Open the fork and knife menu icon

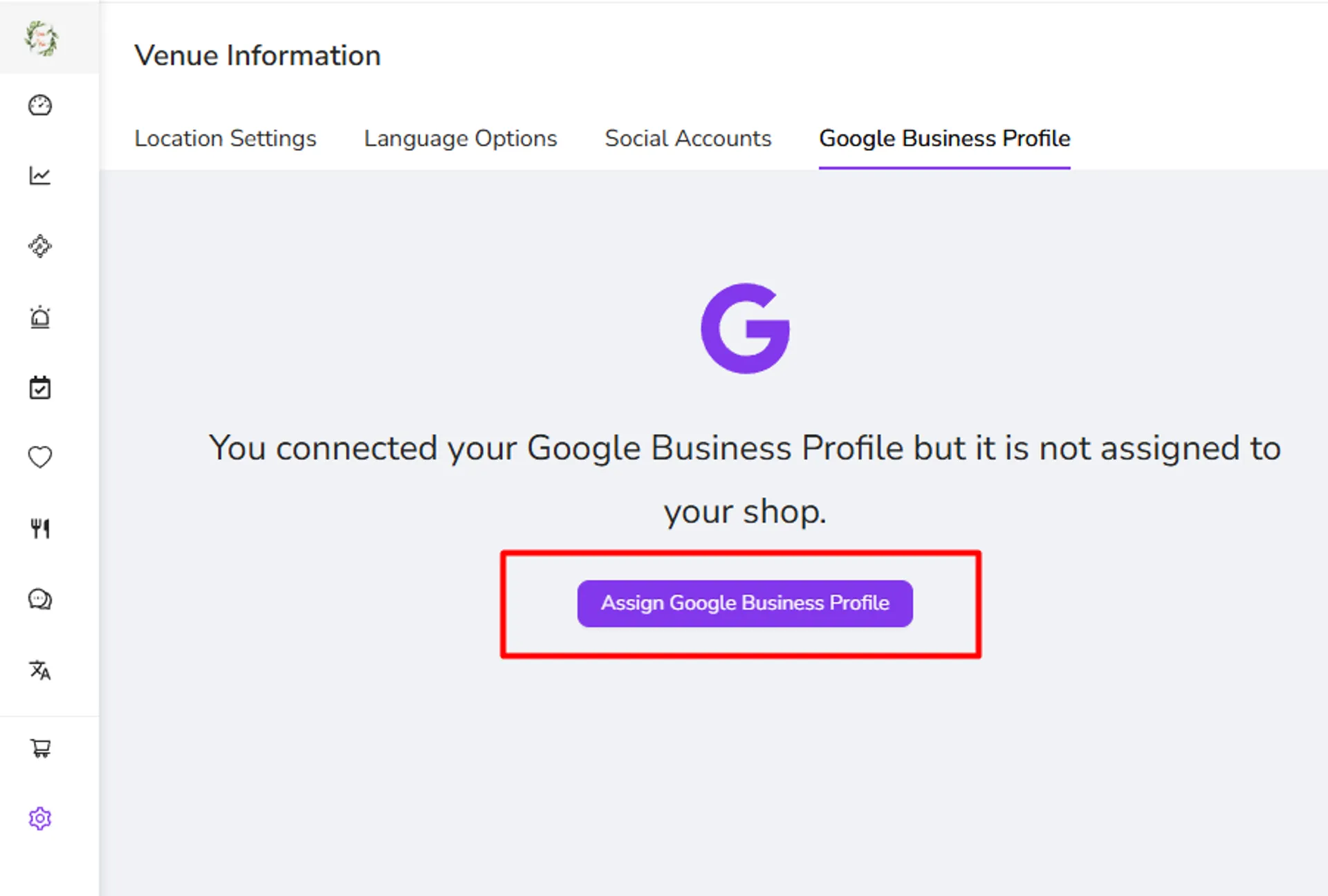[x=40, y=528]
